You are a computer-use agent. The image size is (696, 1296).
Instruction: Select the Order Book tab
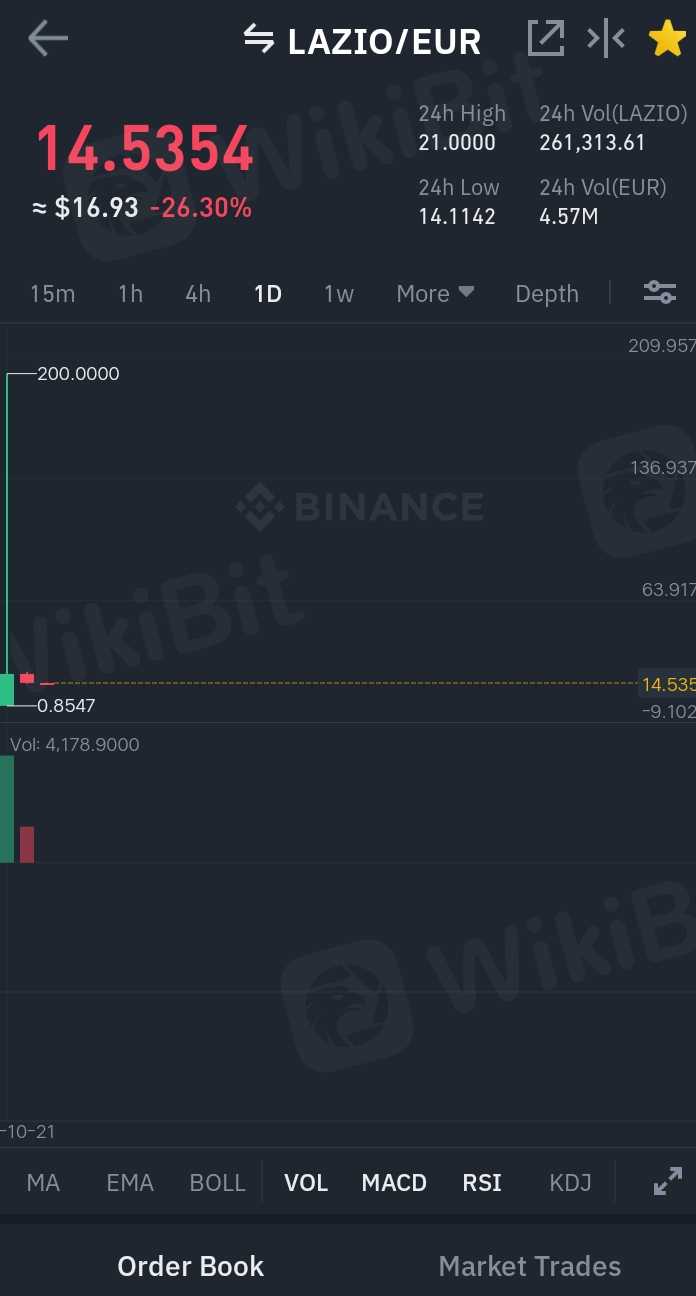coord(190,1266)
